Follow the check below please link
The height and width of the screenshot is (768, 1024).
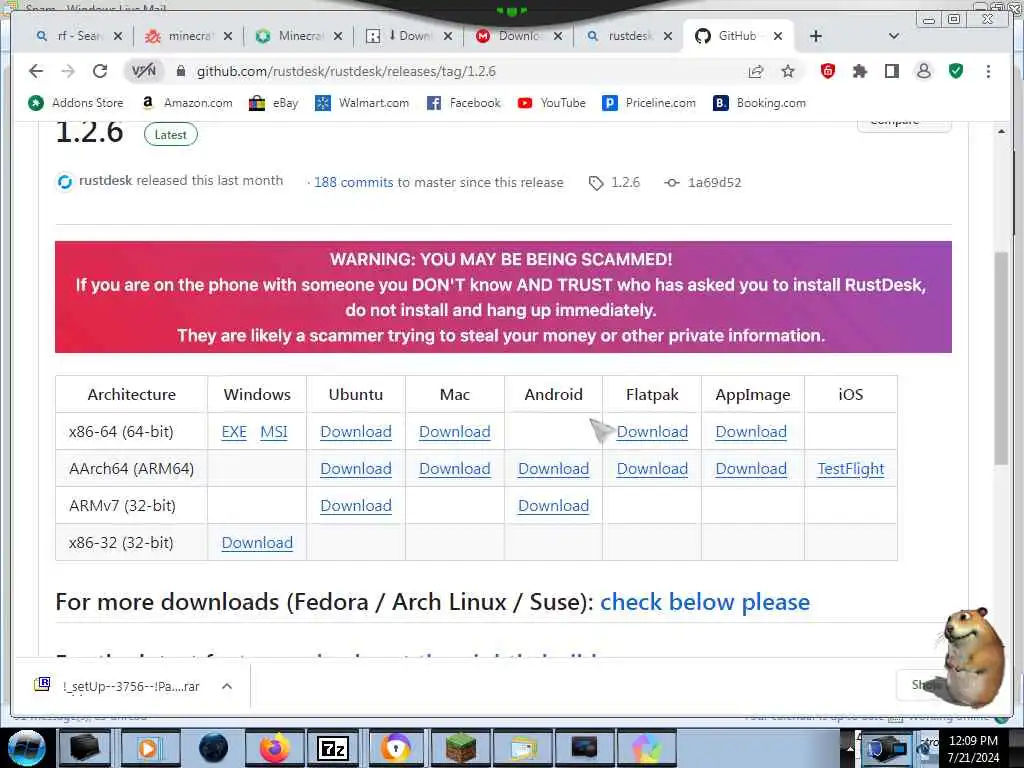coord(705,601)
